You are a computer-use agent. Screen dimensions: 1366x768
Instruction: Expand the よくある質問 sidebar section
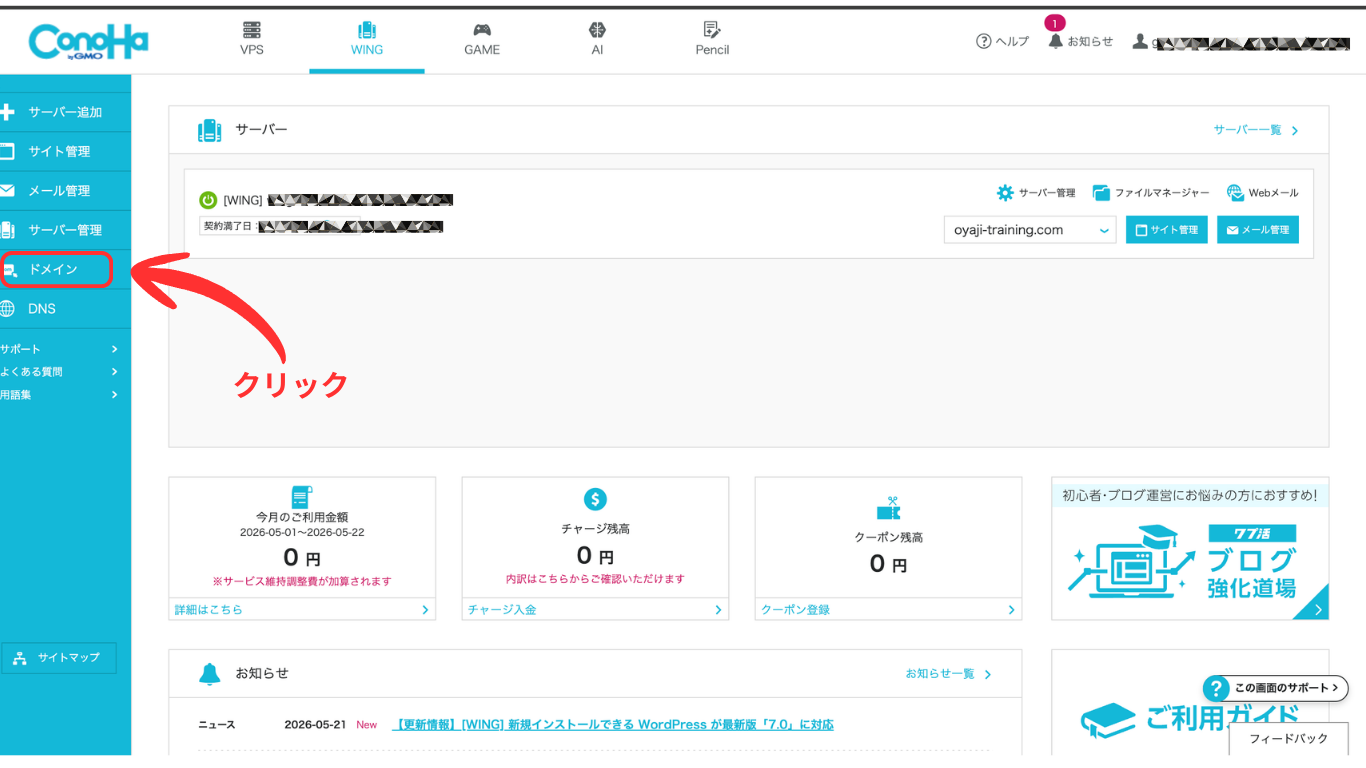60,372
